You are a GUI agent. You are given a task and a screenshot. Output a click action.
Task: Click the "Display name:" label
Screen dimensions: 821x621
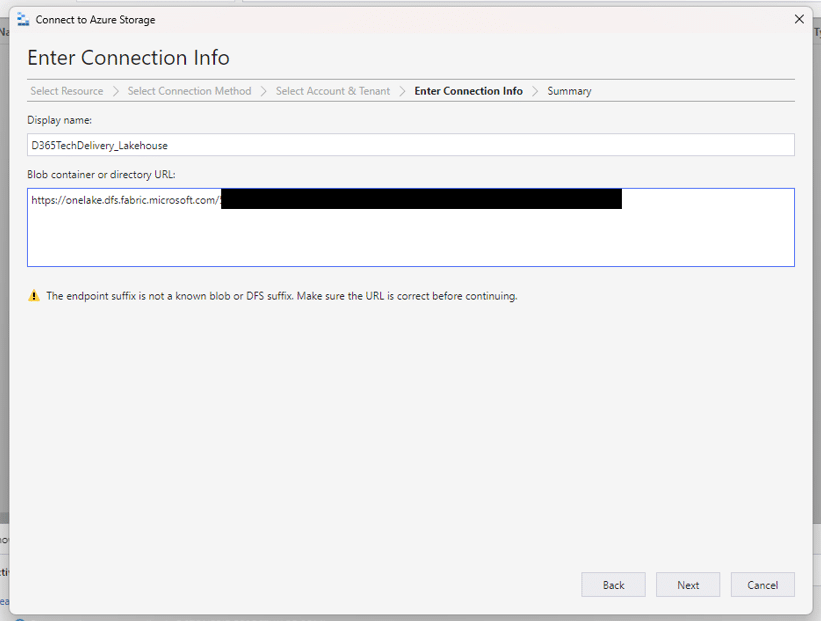tap(60, 120)
